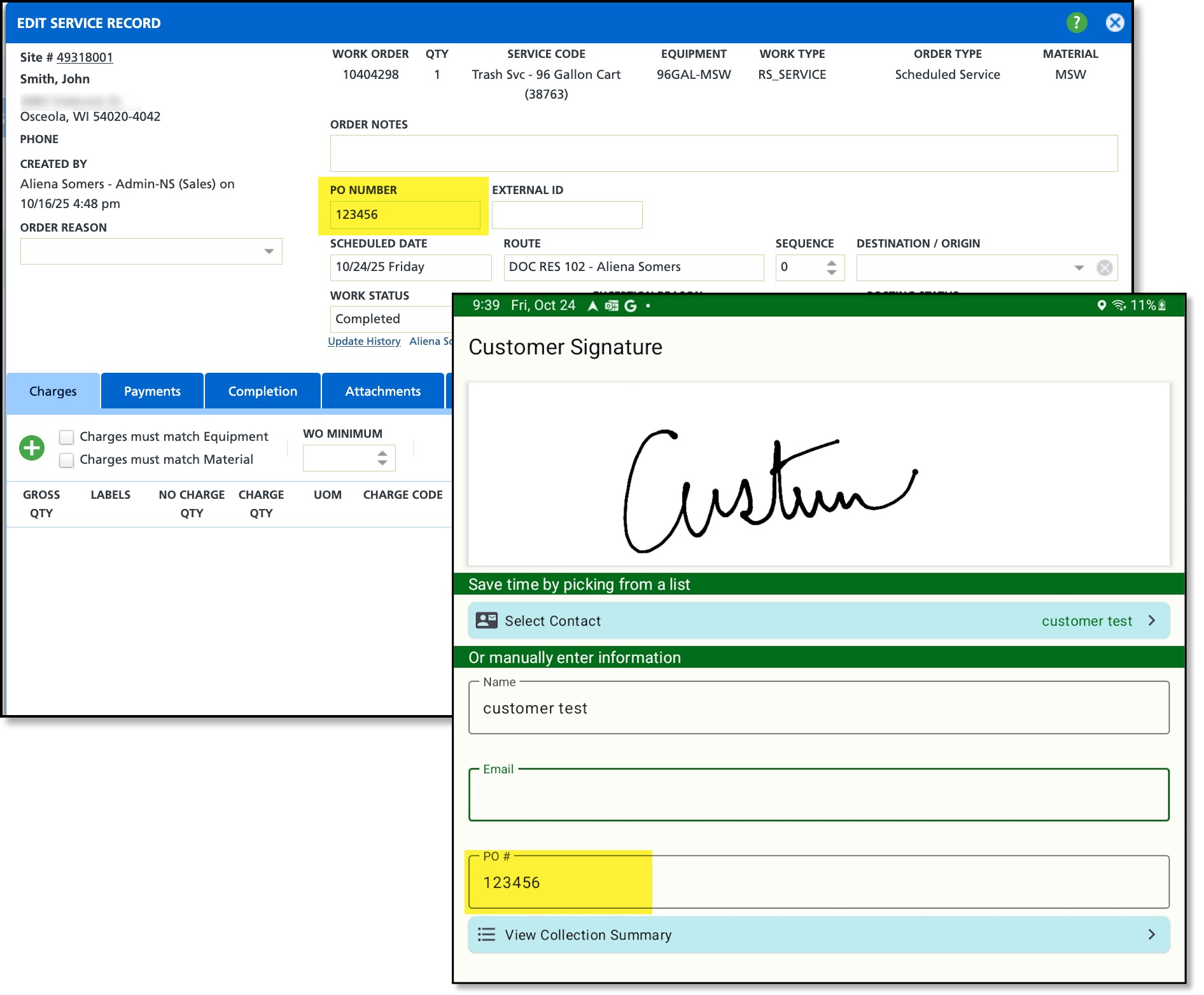Close the Edit Service Record dialog
Viewport: 1204px width, 995px height.
coord(1115,23)
